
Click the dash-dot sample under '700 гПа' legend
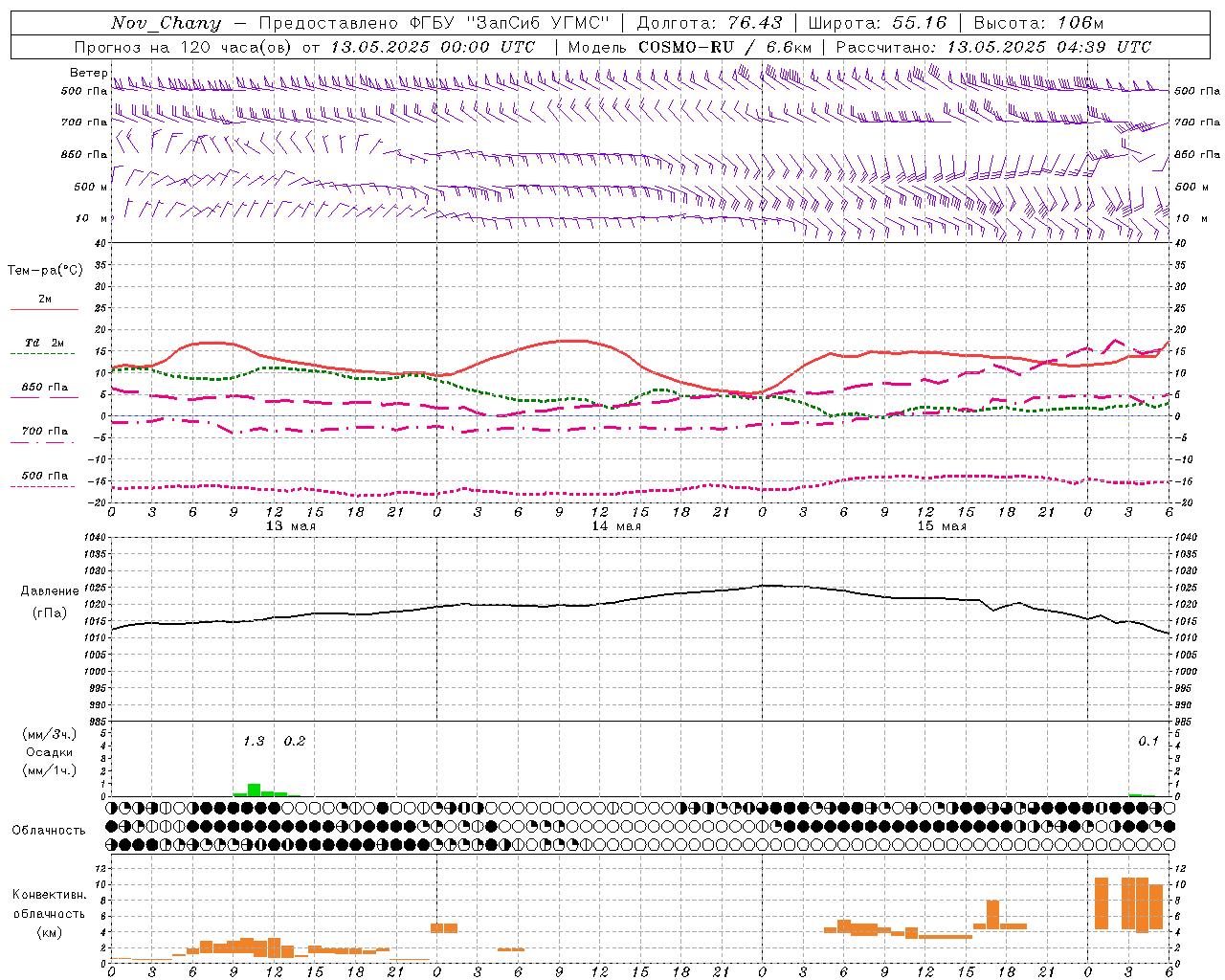pyautogui.click(x=44, y=442)
